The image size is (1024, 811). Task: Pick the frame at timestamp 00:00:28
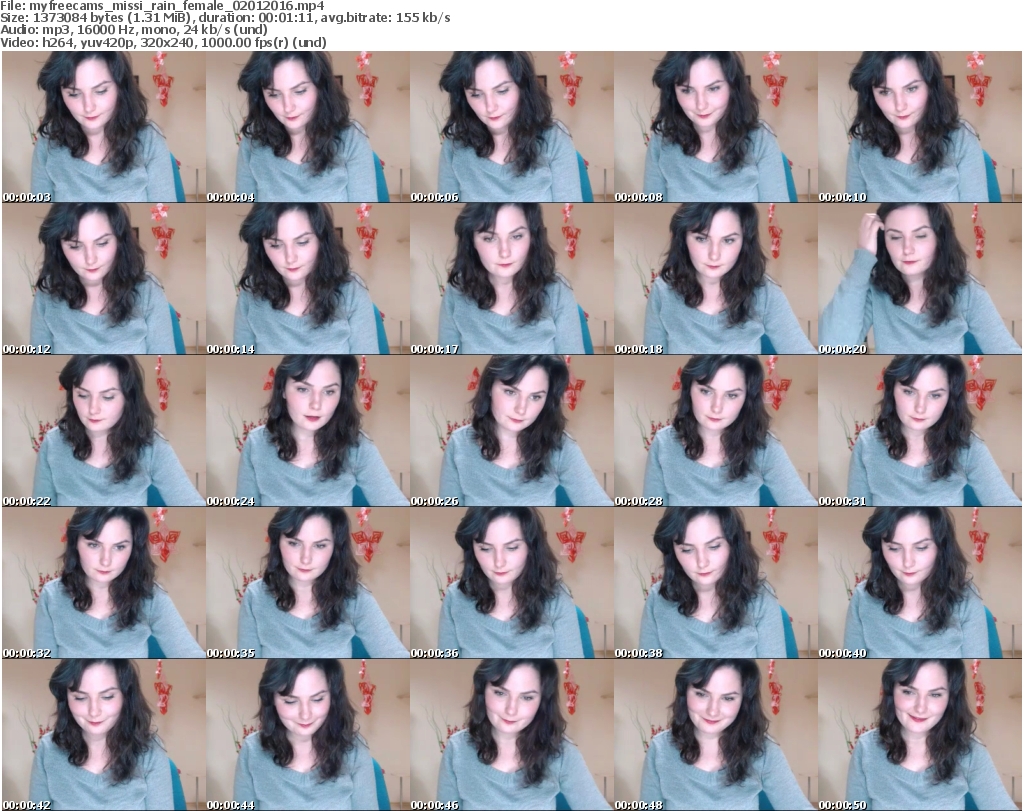point(715,431)
